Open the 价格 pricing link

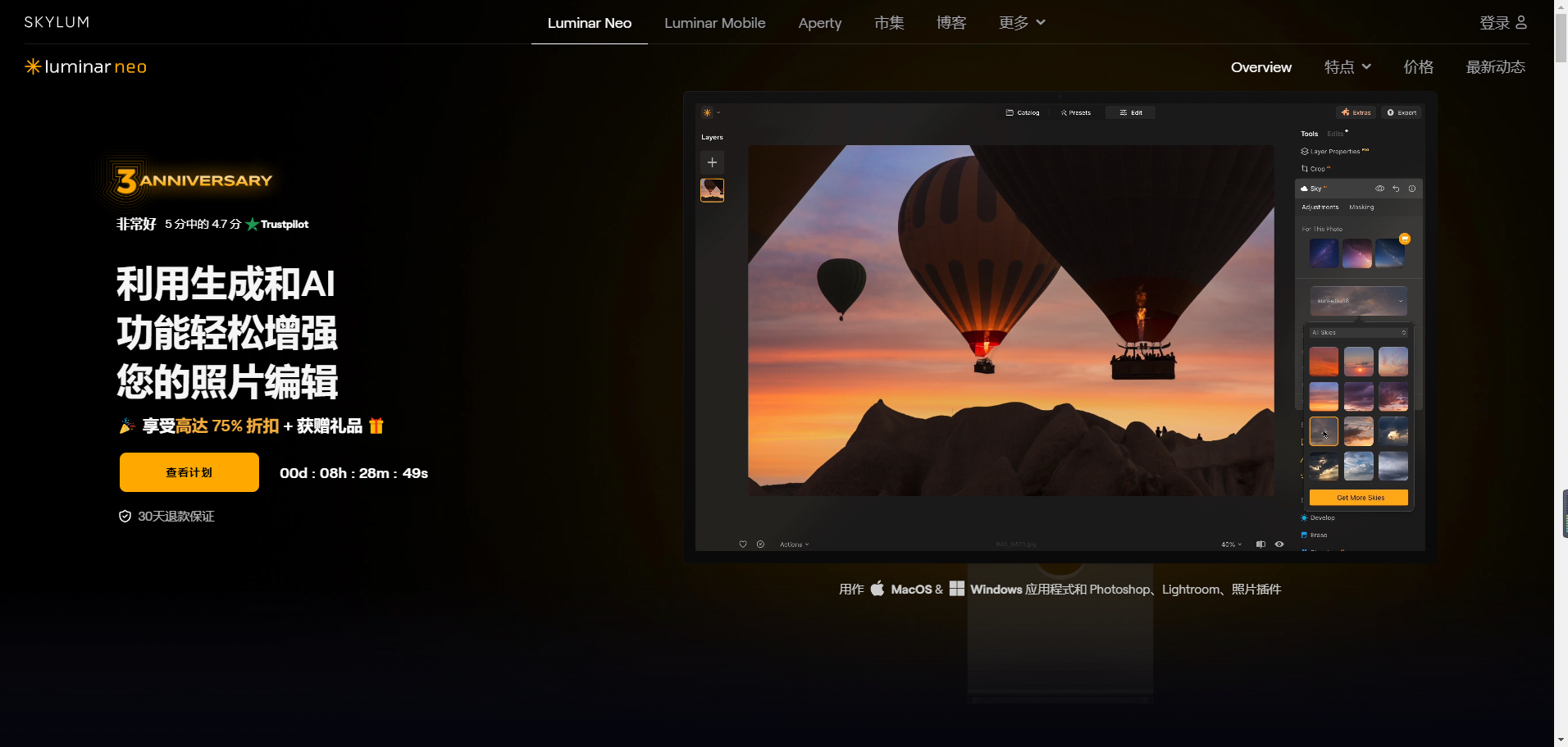coord(1419,67)
